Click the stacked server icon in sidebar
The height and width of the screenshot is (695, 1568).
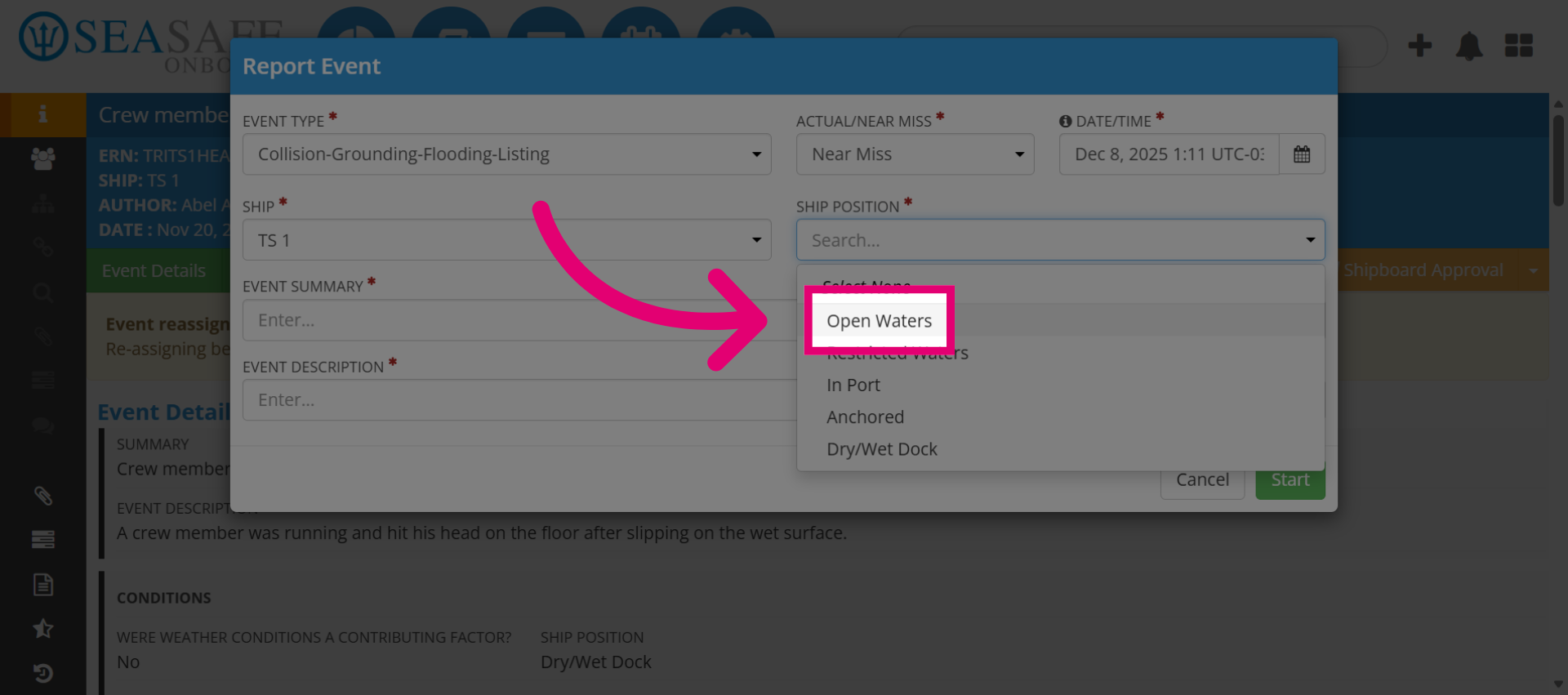43,540
